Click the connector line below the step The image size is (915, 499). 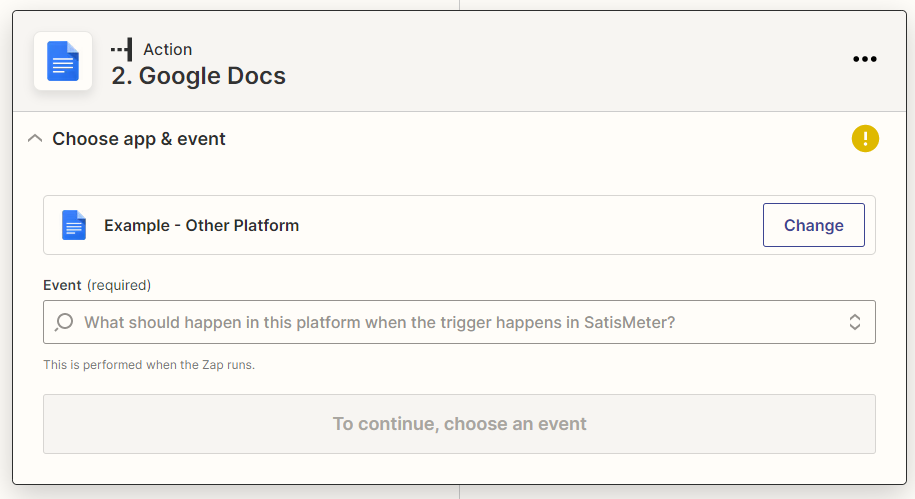tap(459, 492)
